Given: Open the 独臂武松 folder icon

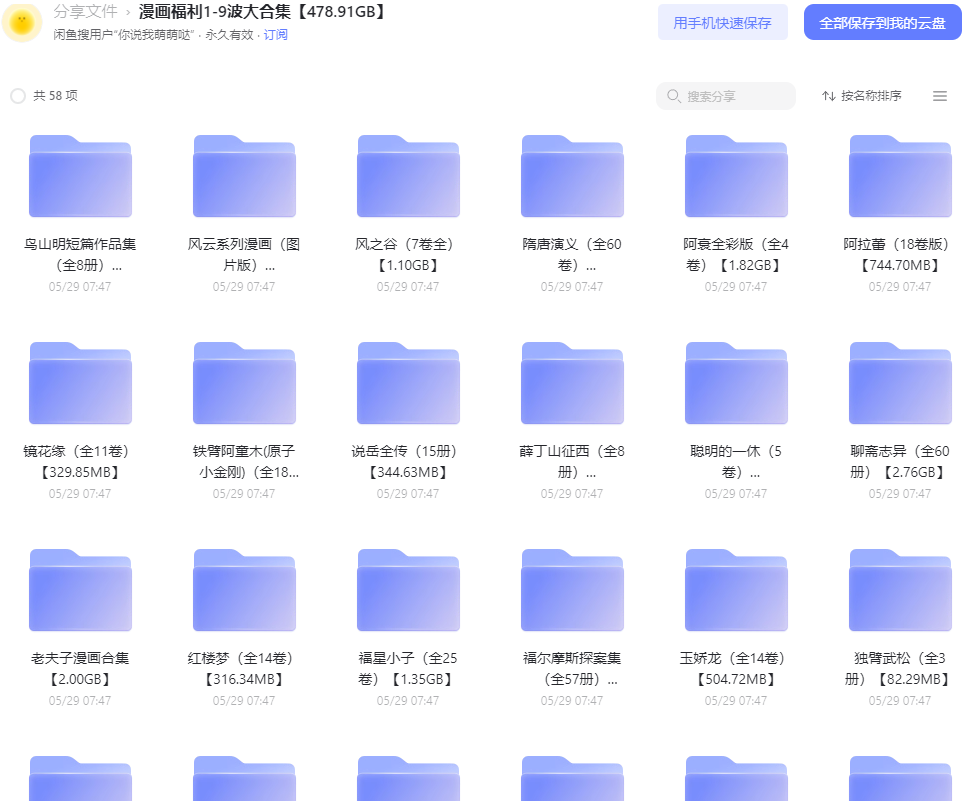Looking at the screenshot, I should [x=900, y=590].
